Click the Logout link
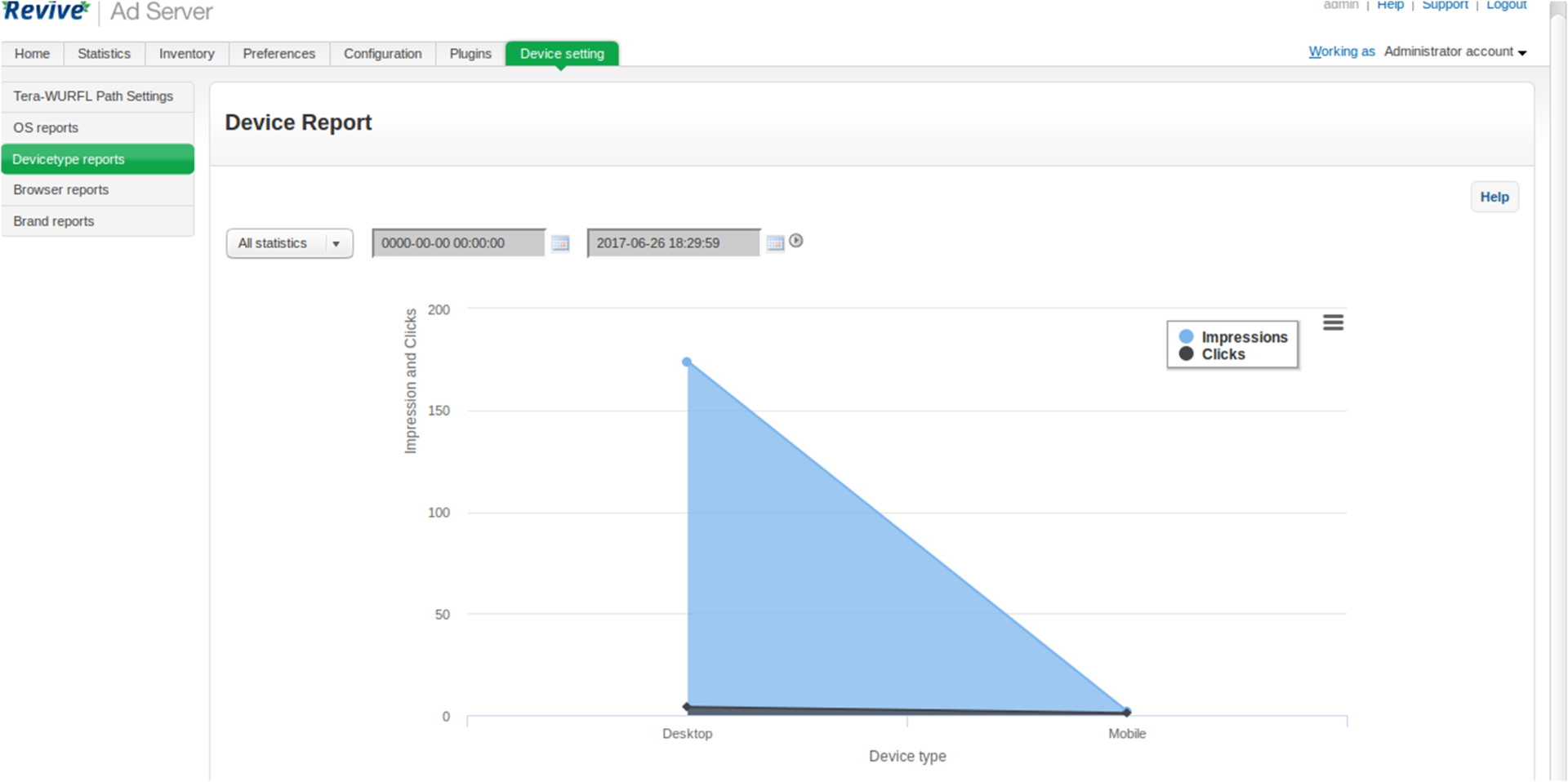This screenshot has width=1568, height=782. coord(1506,6)
